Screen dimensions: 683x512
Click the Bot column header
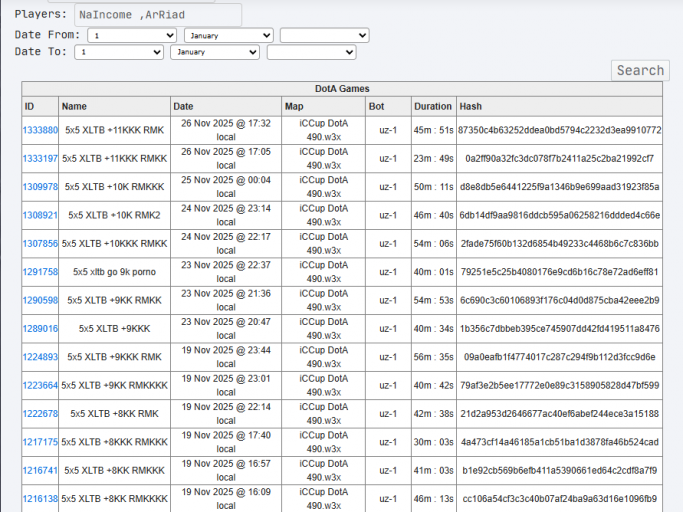click(x=388, y=106)
